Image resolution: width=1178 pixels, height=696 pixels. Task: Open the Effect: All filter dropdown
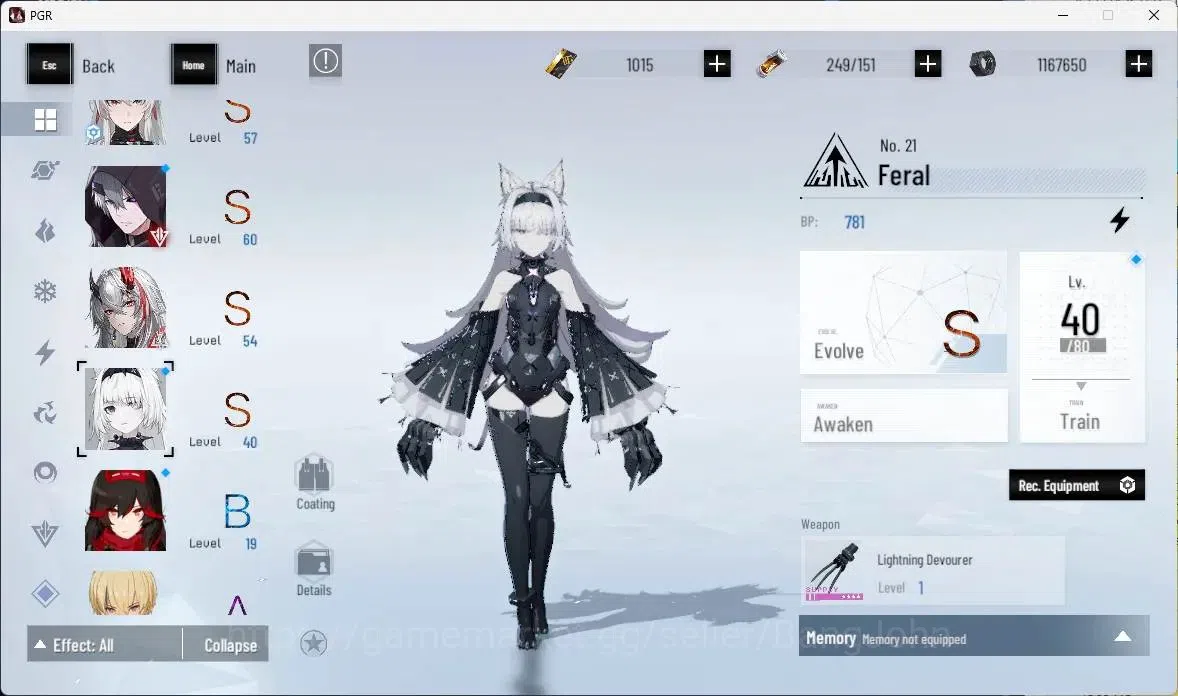click(104, 645)
